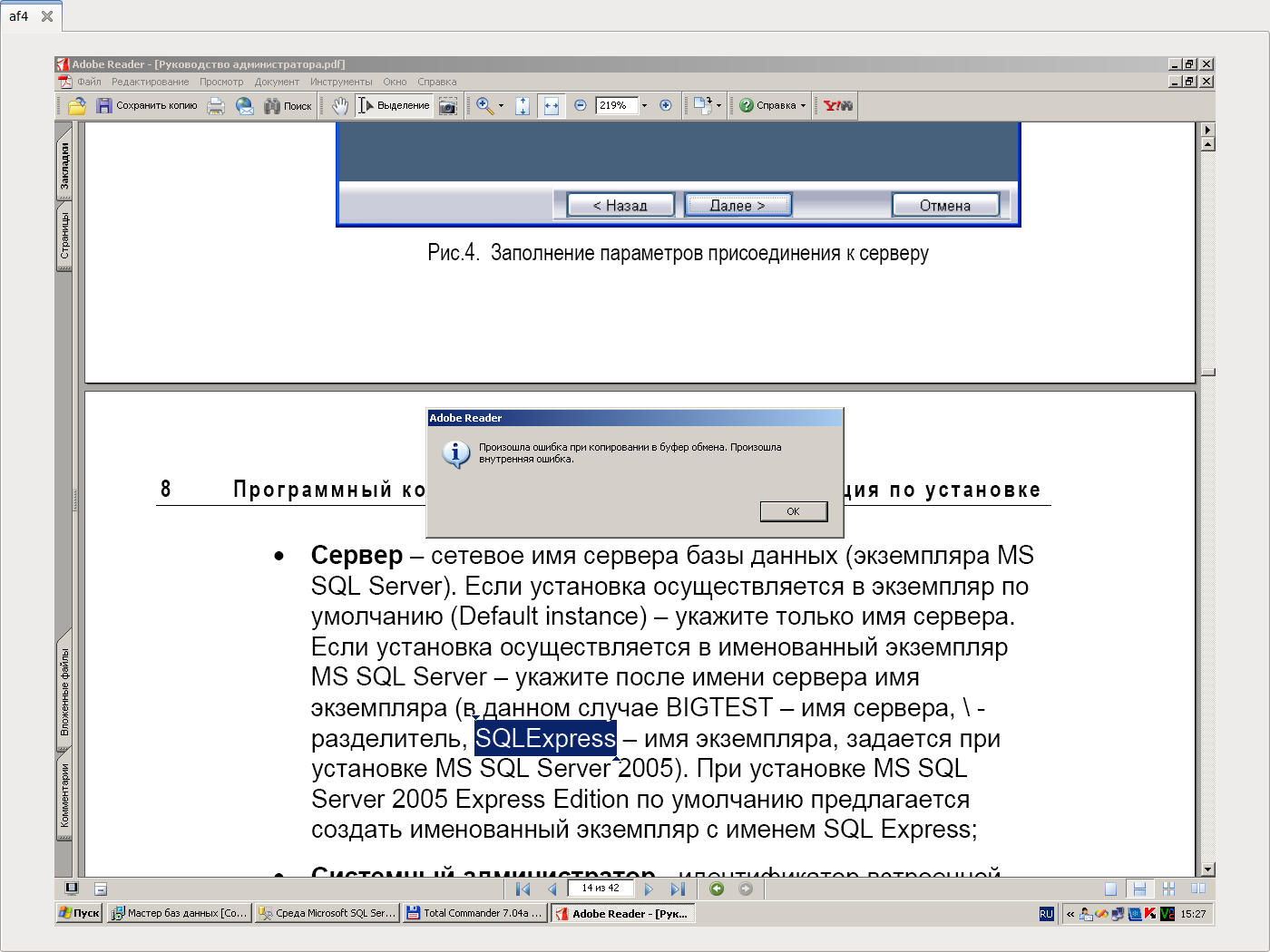Open the Вложенные файлы (Attachments) side tab
The width and height of the screenshot is (1270, 952).
coord(64,691)
